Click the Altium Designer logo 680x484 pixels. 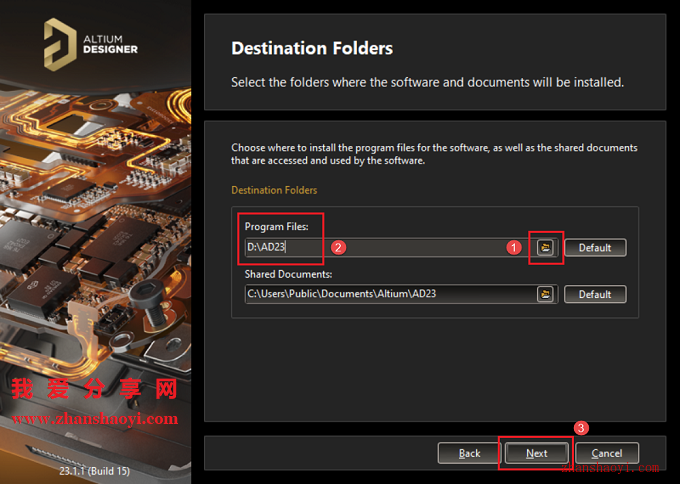pyautogui.click(x=91, y=44)
